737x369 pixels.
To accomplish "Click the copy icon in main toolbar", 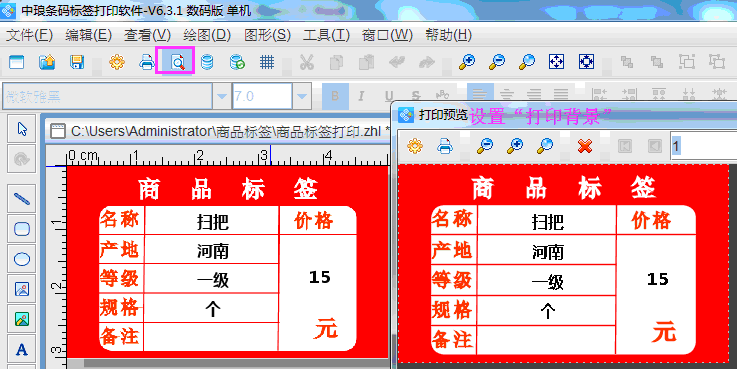I will point(337,62).
